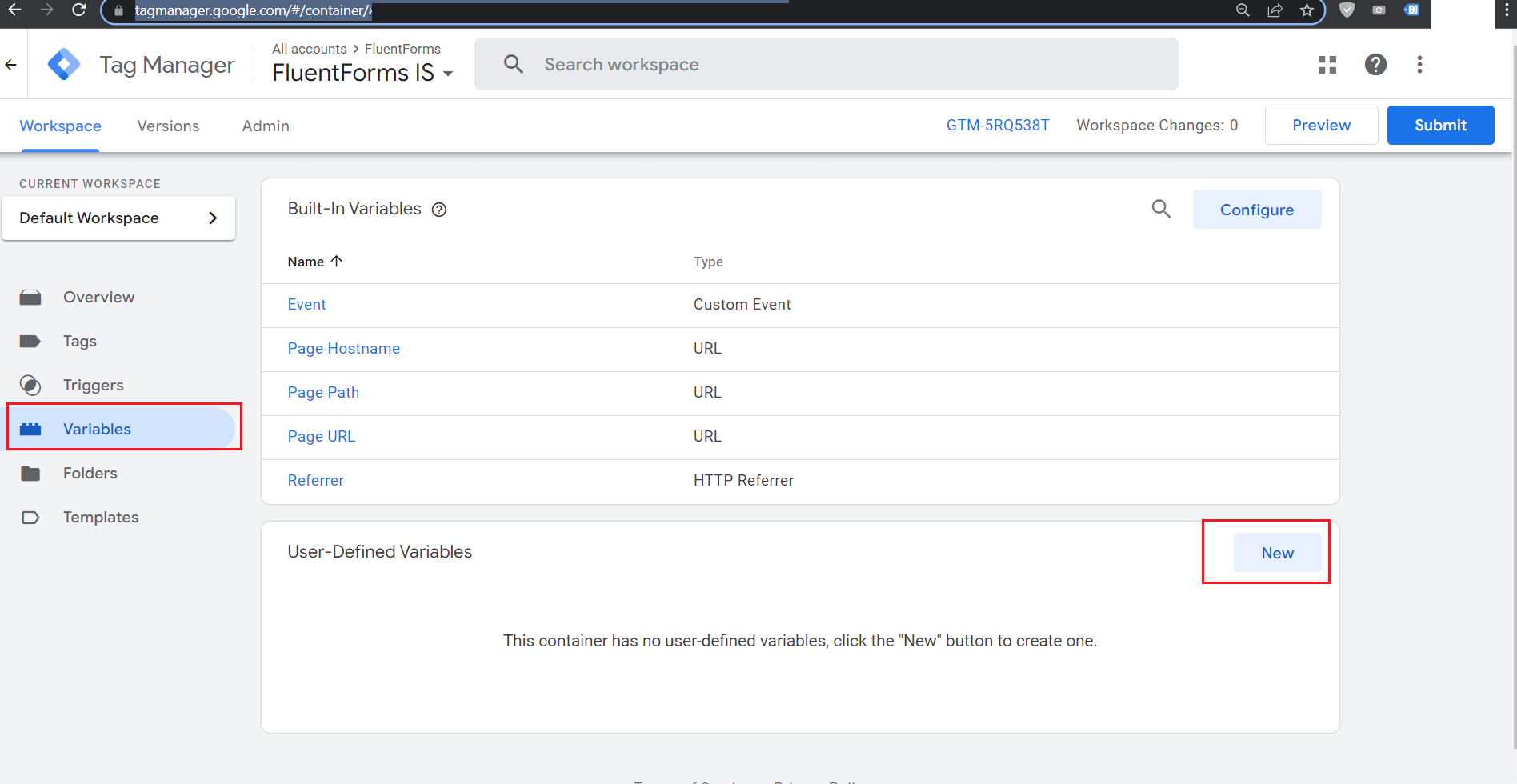Open the Google apps grid icon
Image resolution: width=1517 pixels, height=784 pixels.
(1327, 65)
